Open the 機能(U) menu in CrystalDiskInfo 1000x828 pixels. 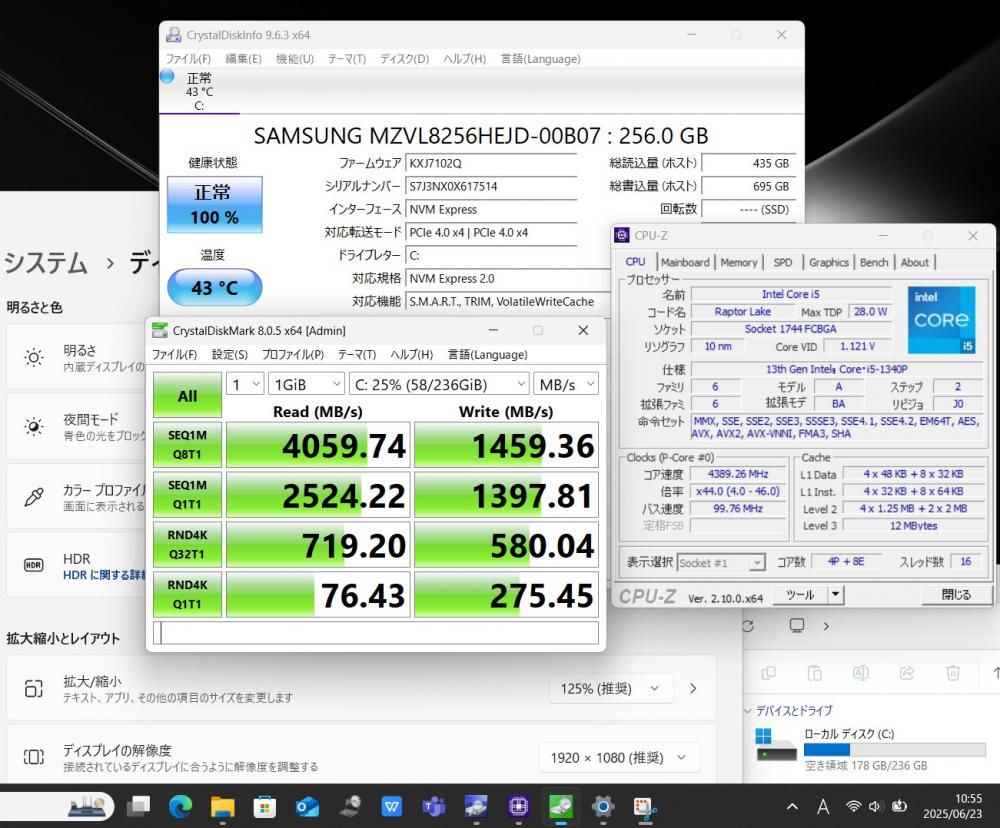tap(295, 59)
